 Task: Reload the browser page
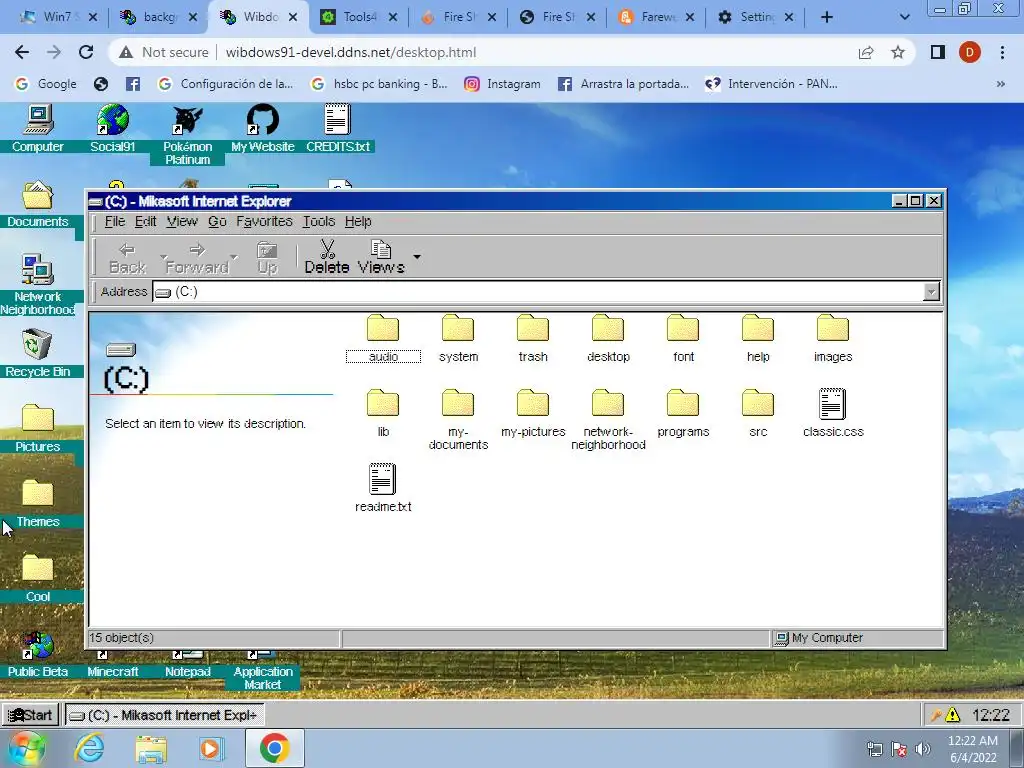(86, 52)
